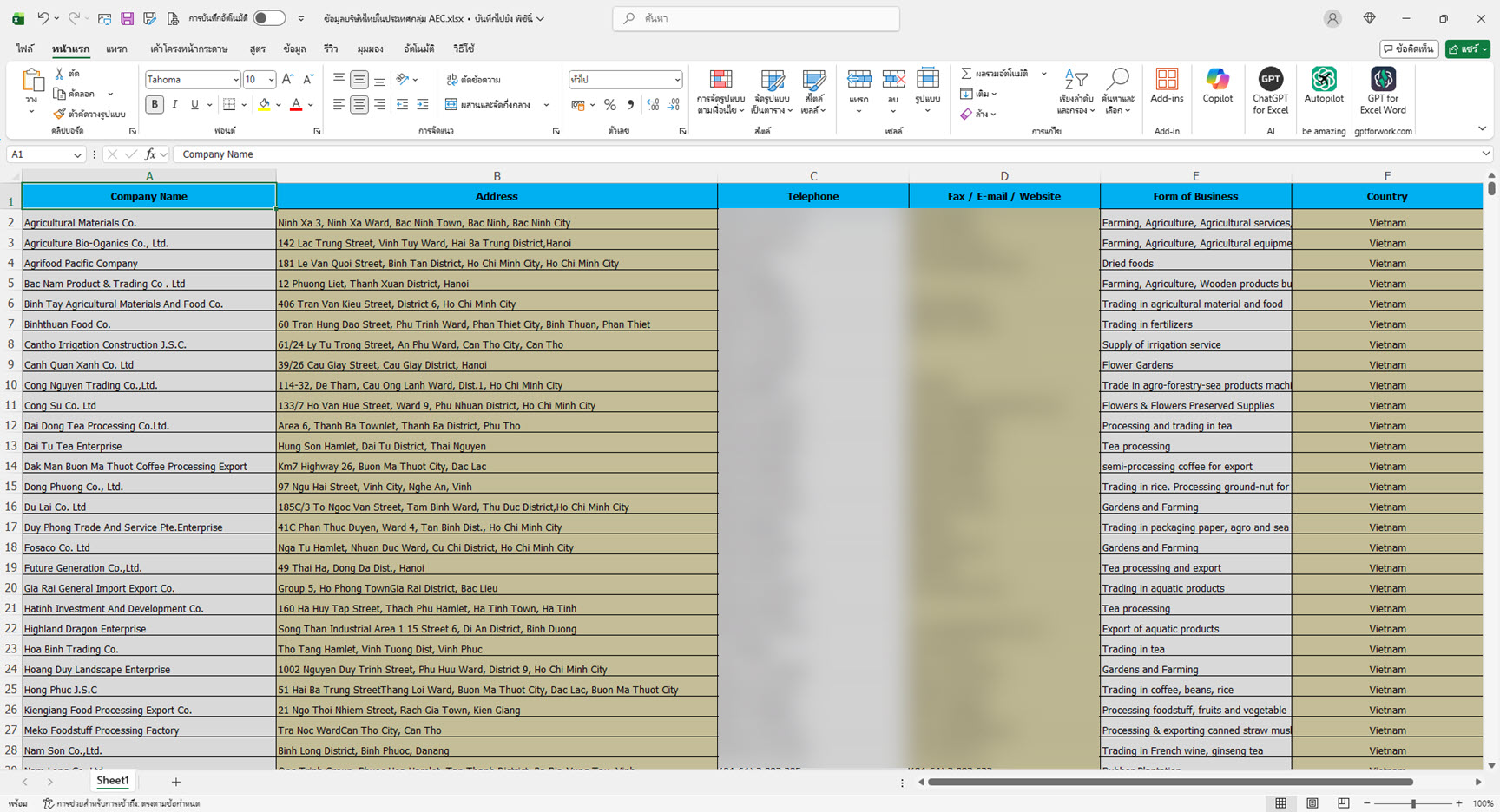Click the percent style icon
This screenshot has width=1500, height=812.
click(610, 105)
